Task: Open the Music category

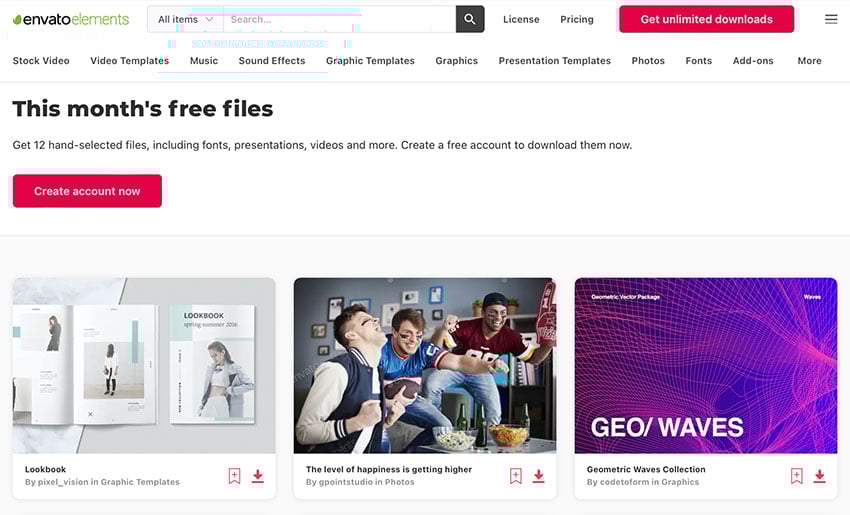Action: click(204, 61)
